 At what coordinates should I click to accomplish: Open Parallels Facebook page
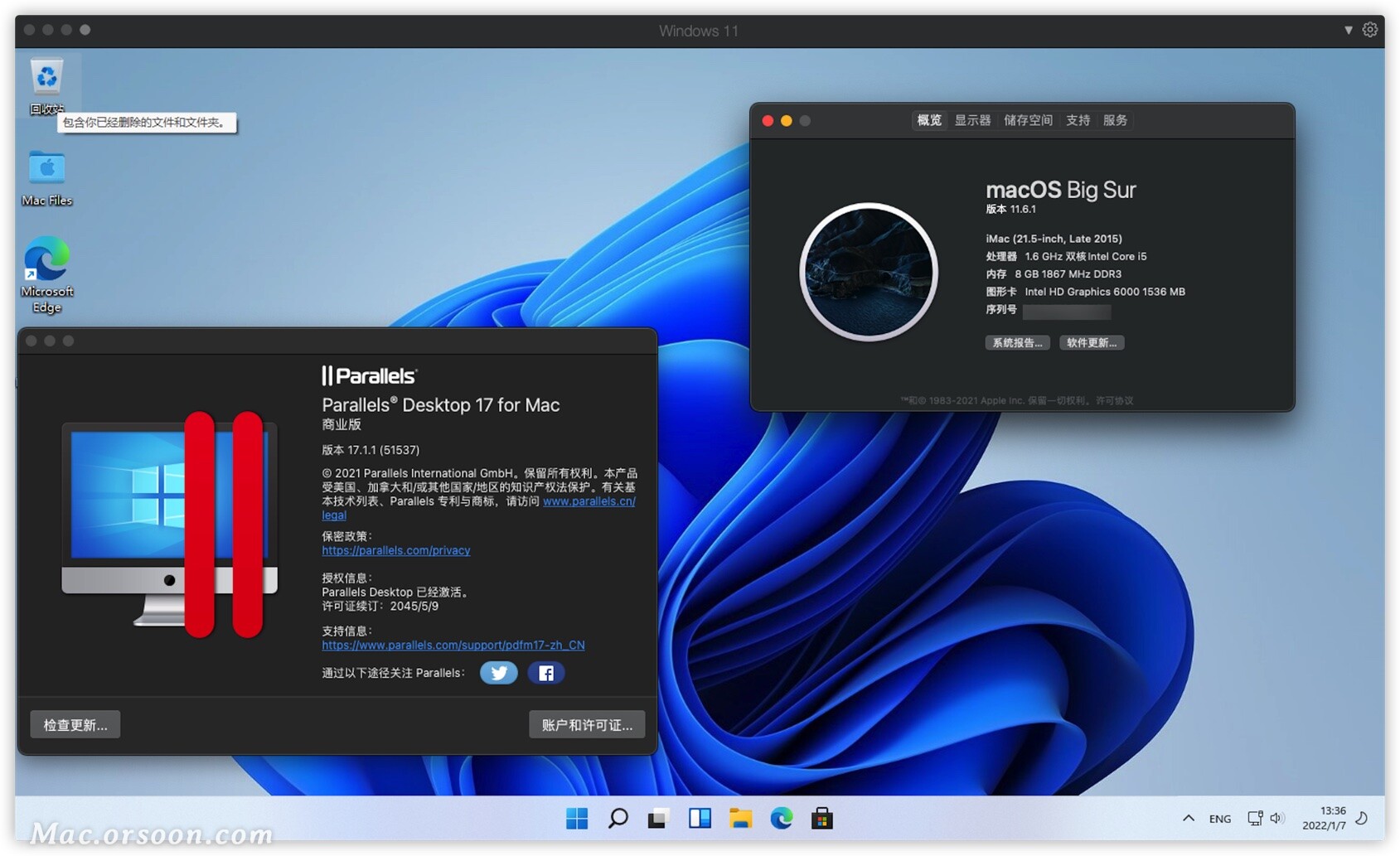coord(546,673)
